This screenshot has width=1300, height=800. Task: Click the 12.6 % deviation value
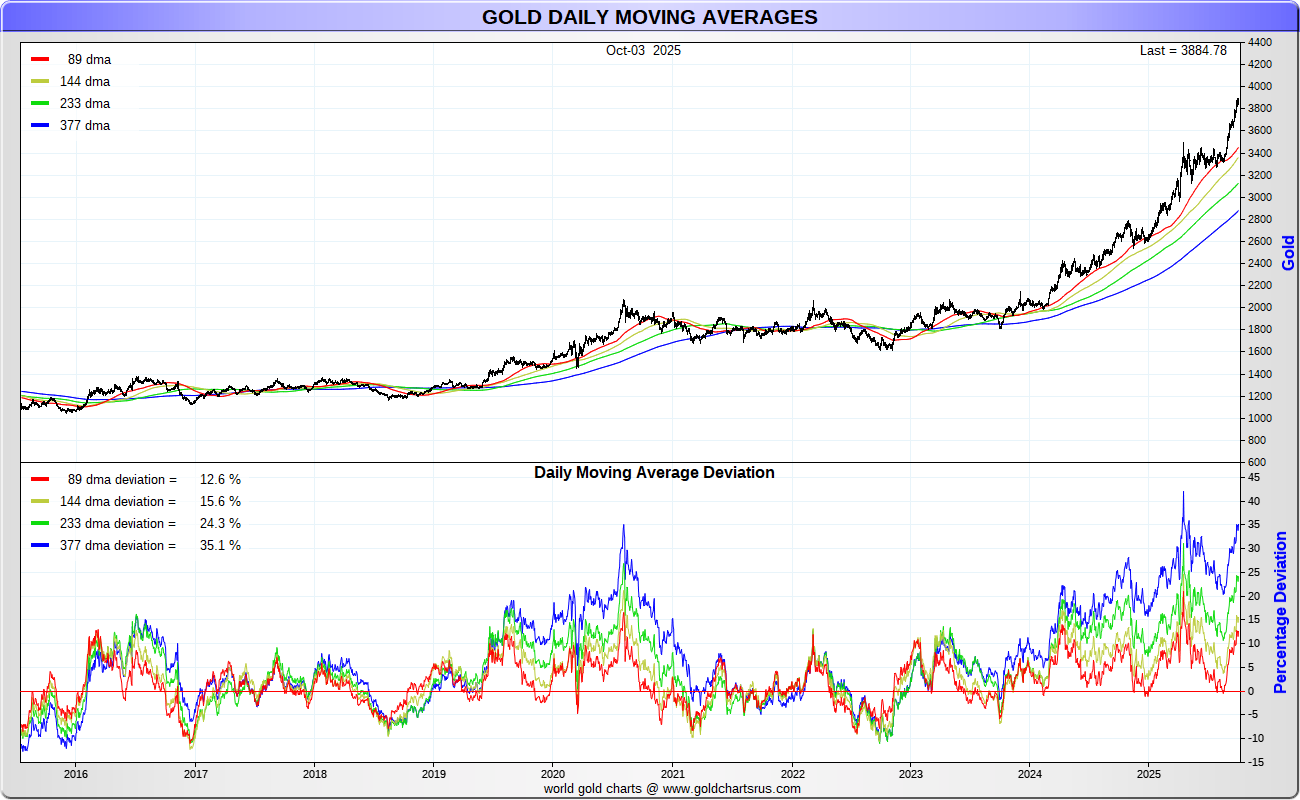[x=220, y=480]
